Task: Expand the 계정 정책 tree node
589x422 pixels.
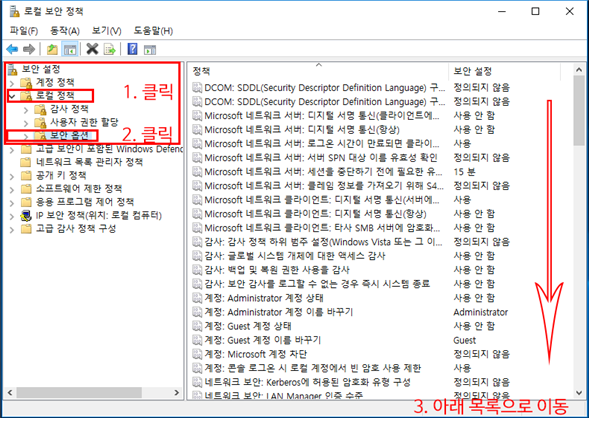Action: pos(12,83)
